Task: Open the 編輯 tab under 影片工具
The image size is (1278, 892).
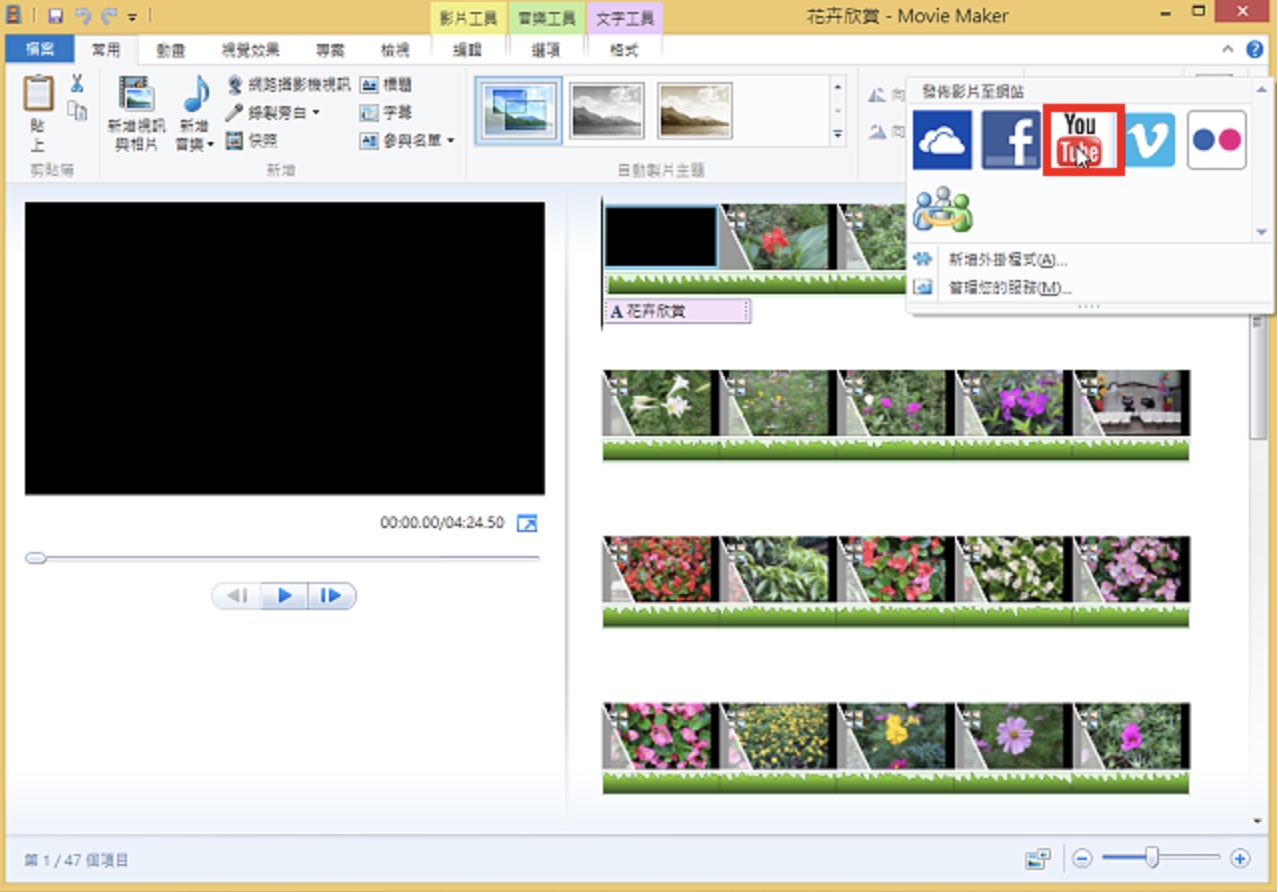Action: pyautogui.click(x=467, y=49)
